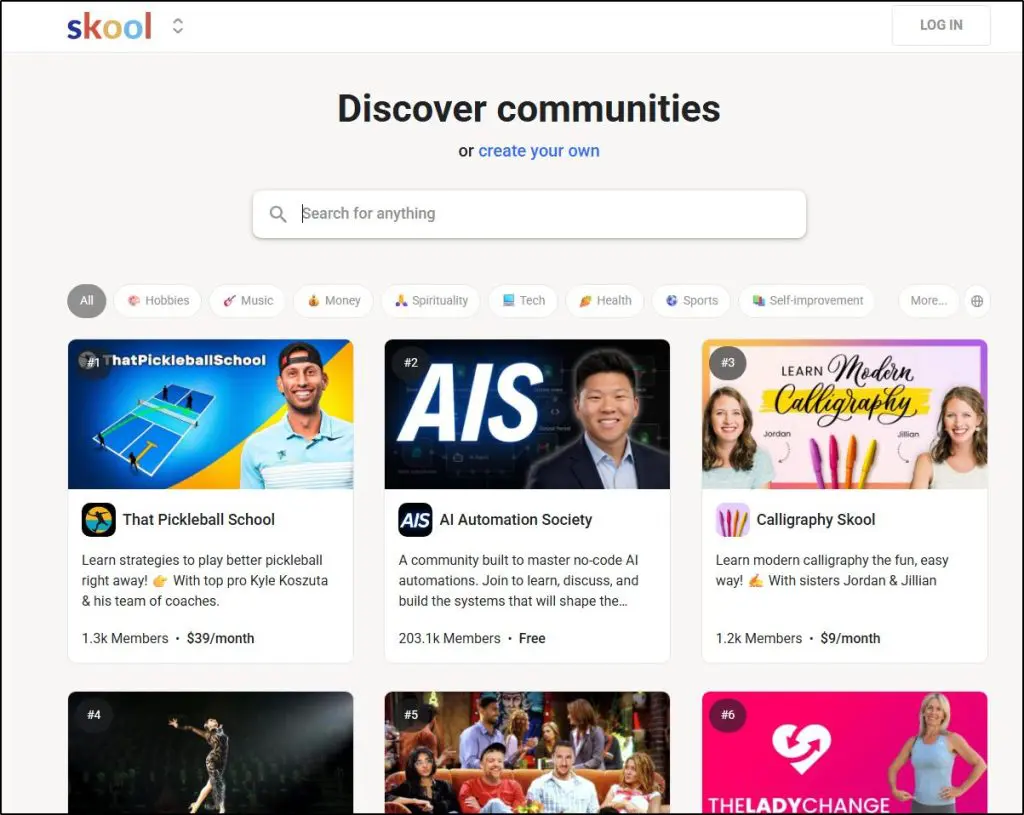Open the globe language selector
This screenshot has width=1024, height=815.
977,301
